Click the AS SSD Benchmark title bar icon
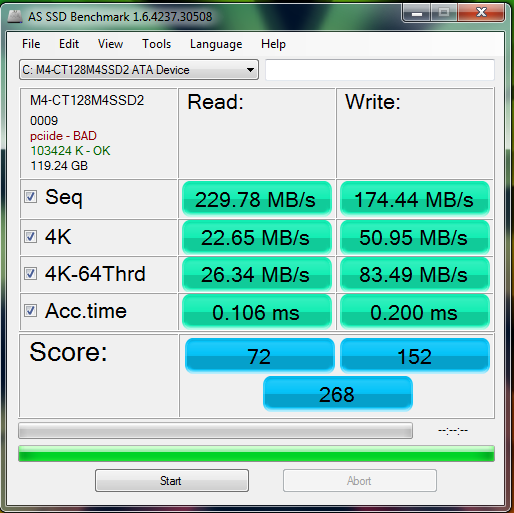514x513 pixels. pos(15,16)
